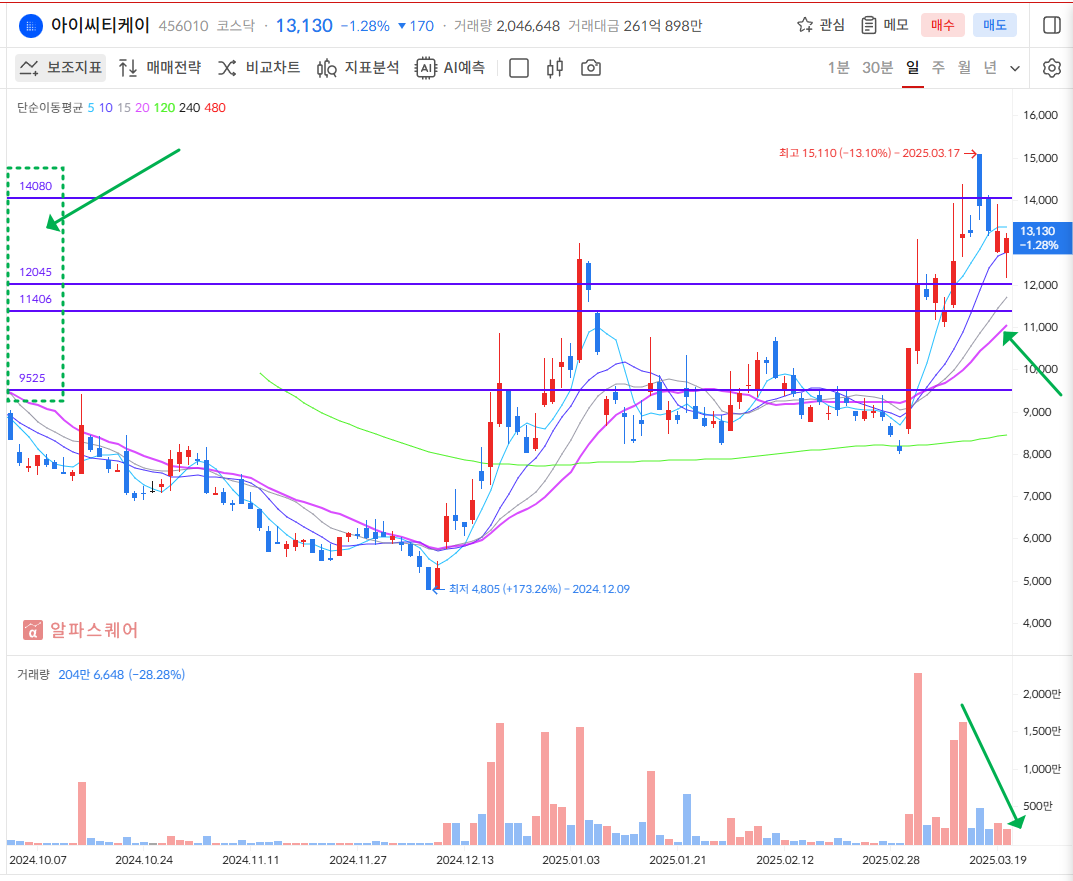Viewport: 1073px width, 881px height.
Task: Select the 480-day moving average value
Action: pos(215,107)
